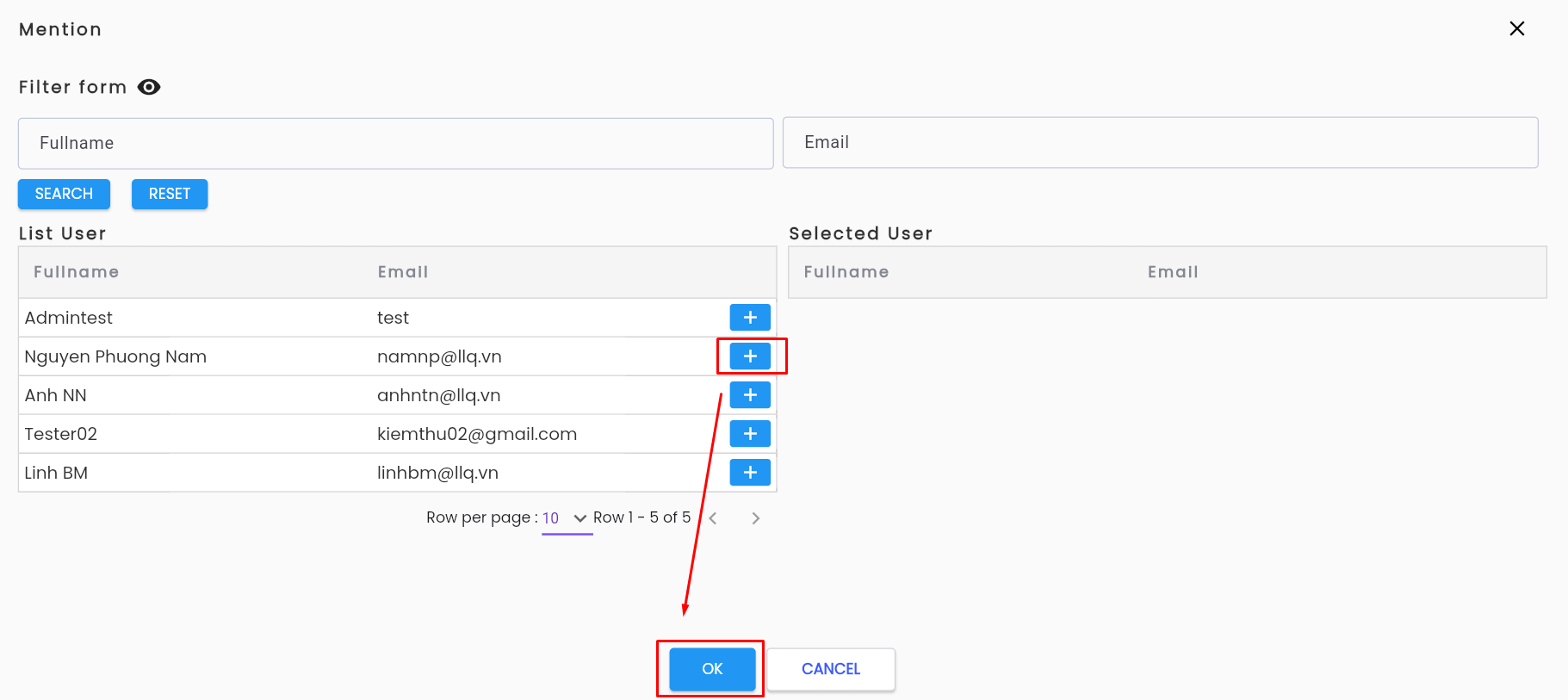Add Anh NN to selected users
The image size is (1568, 700).
[750, 395]
